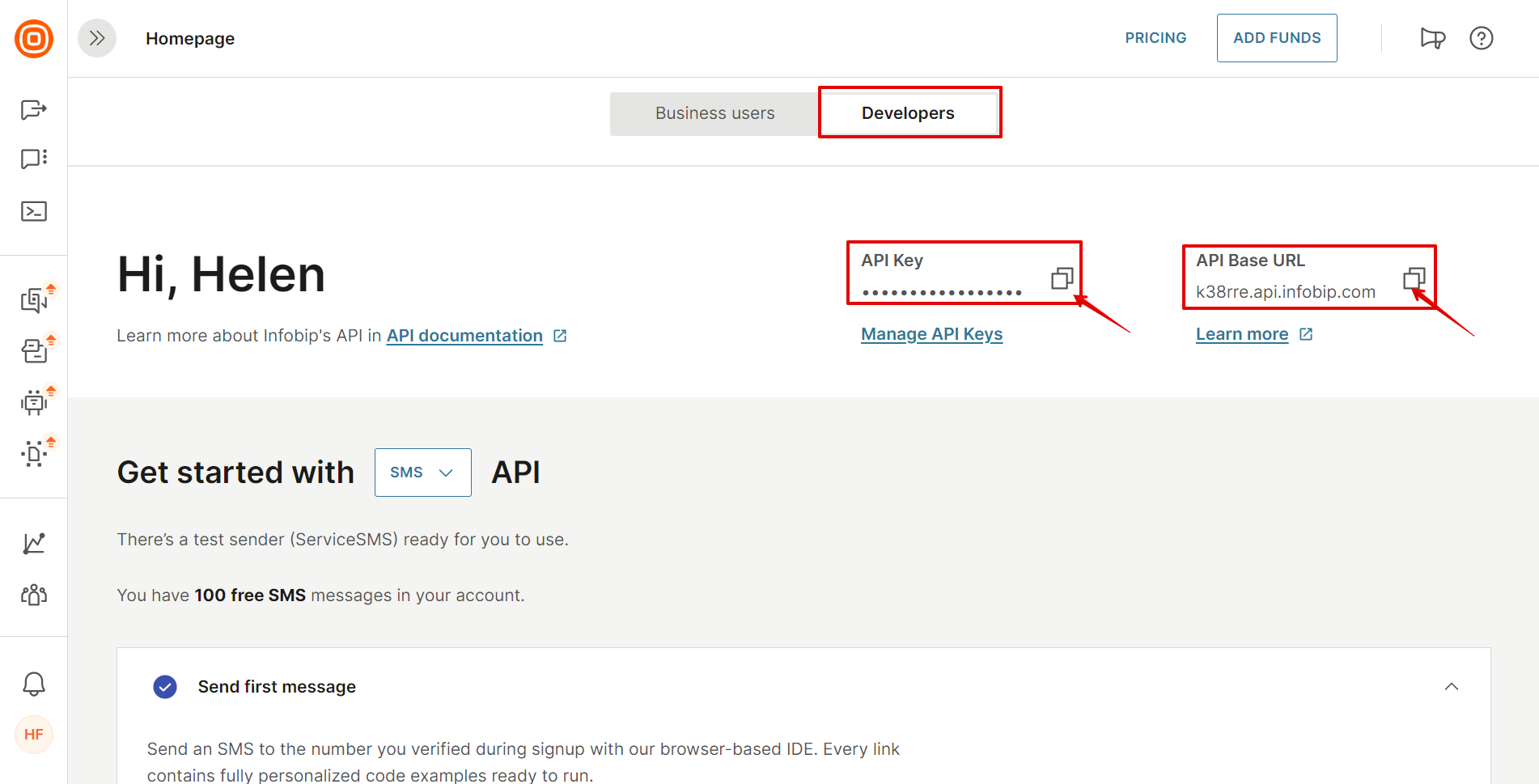Click the ADD FUNDS button
The height and width of the screenshot is (784, 1539).
click(1277, 38)
